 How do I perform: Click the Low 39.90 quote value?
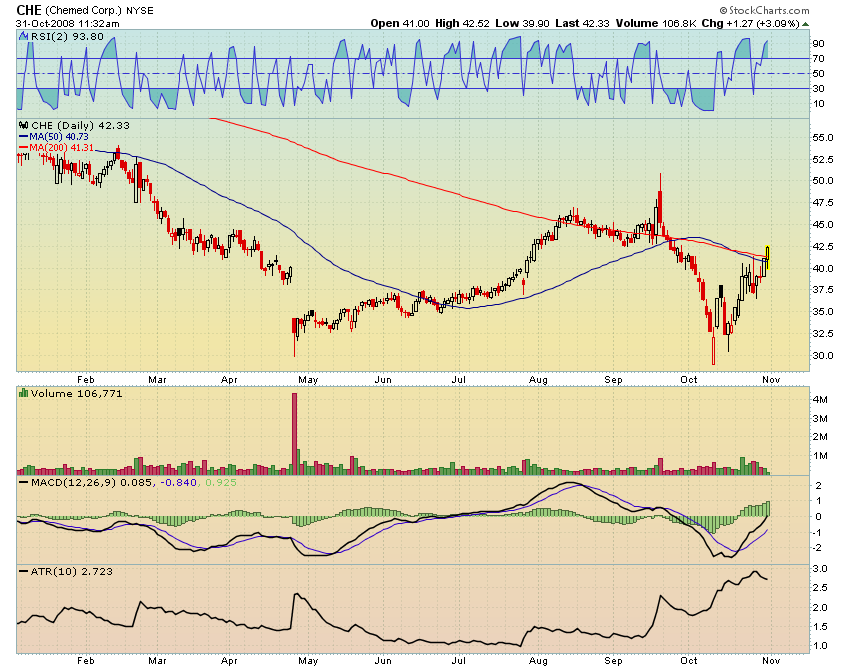click(x=522, y=23)
